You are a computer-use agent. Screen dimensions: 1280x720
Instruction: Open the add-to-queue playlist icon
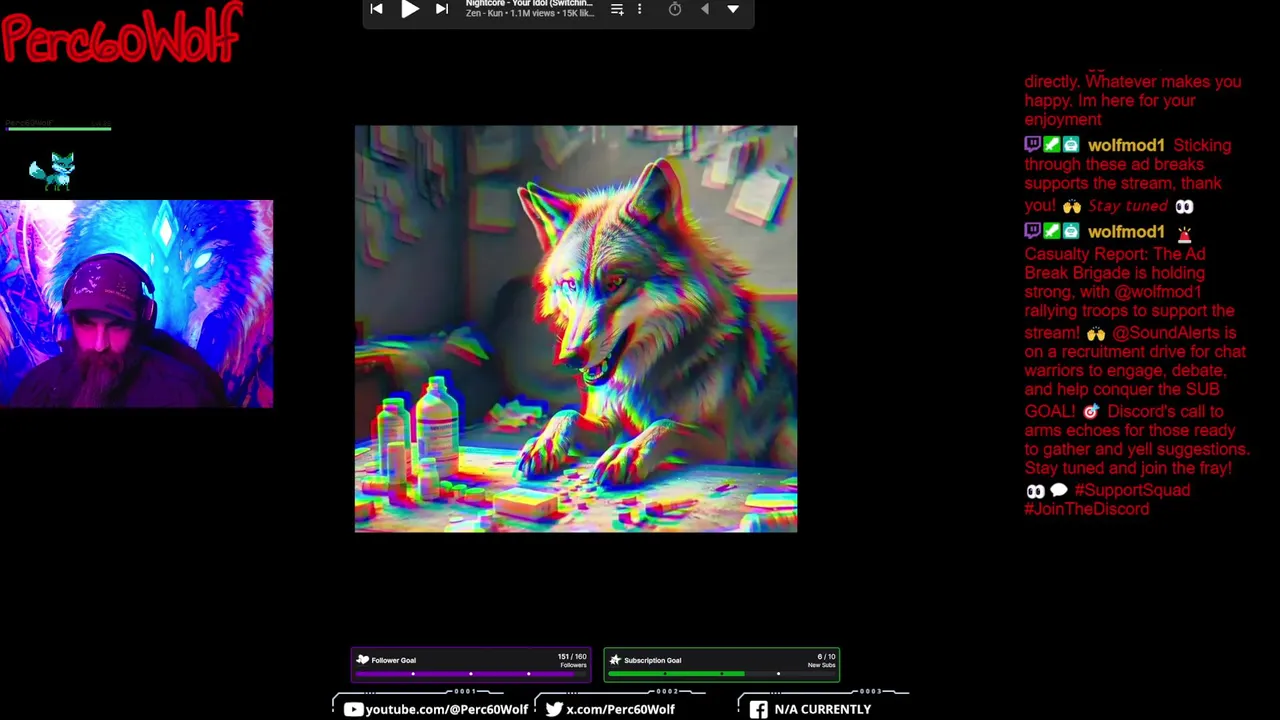617,9
